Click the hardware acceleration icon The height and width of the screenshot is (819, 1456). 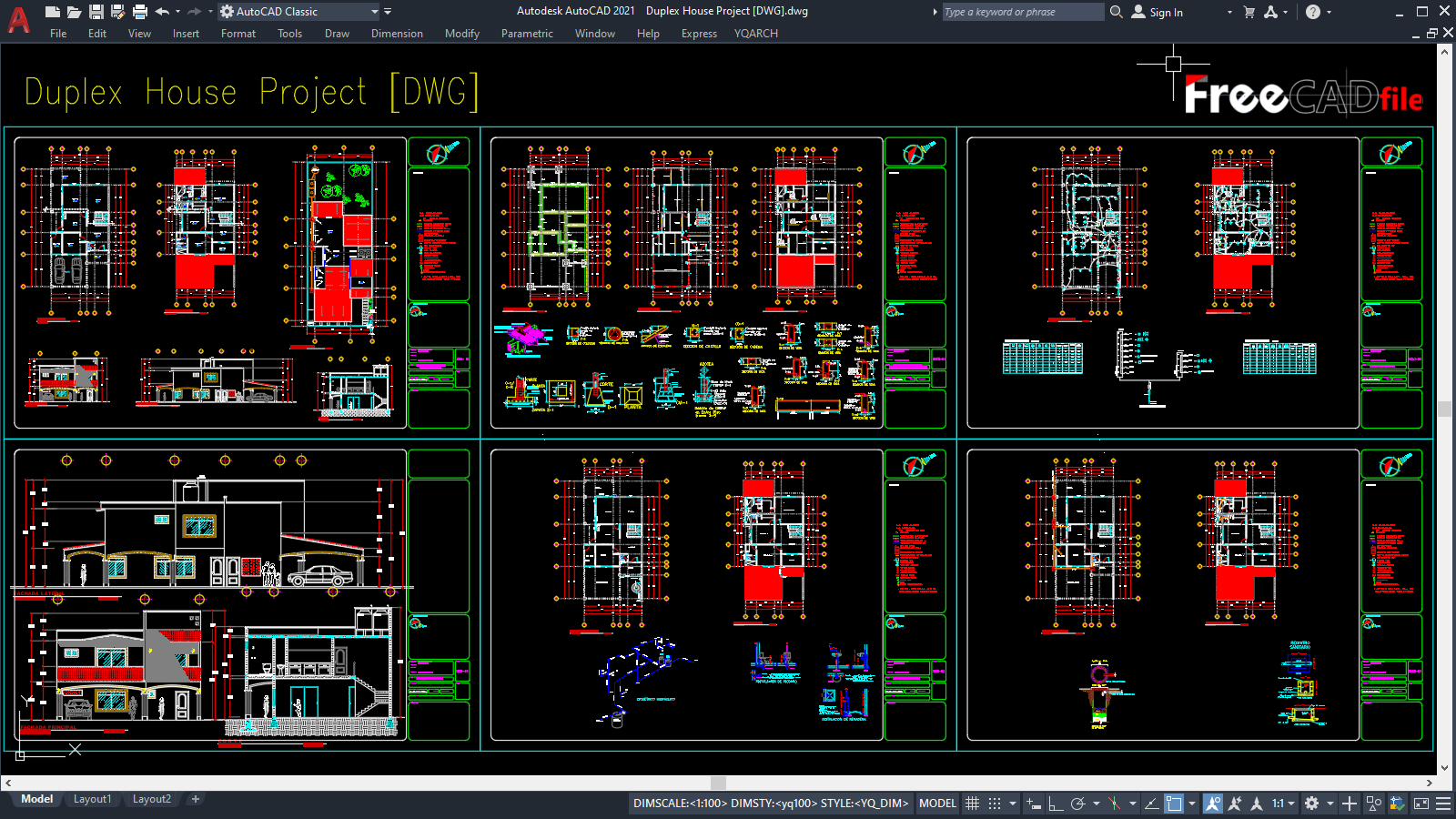coord(1397,804)
